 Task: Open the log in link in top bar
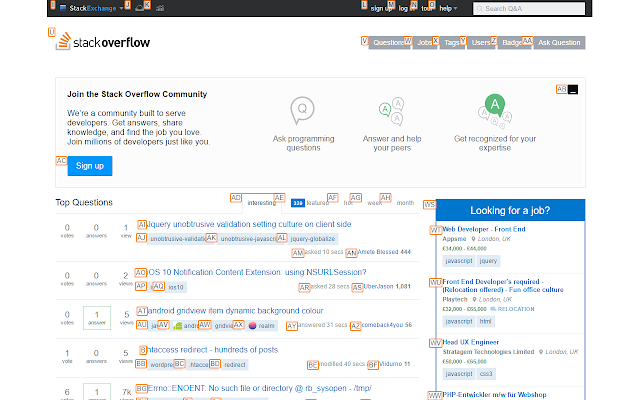point(406,9)
